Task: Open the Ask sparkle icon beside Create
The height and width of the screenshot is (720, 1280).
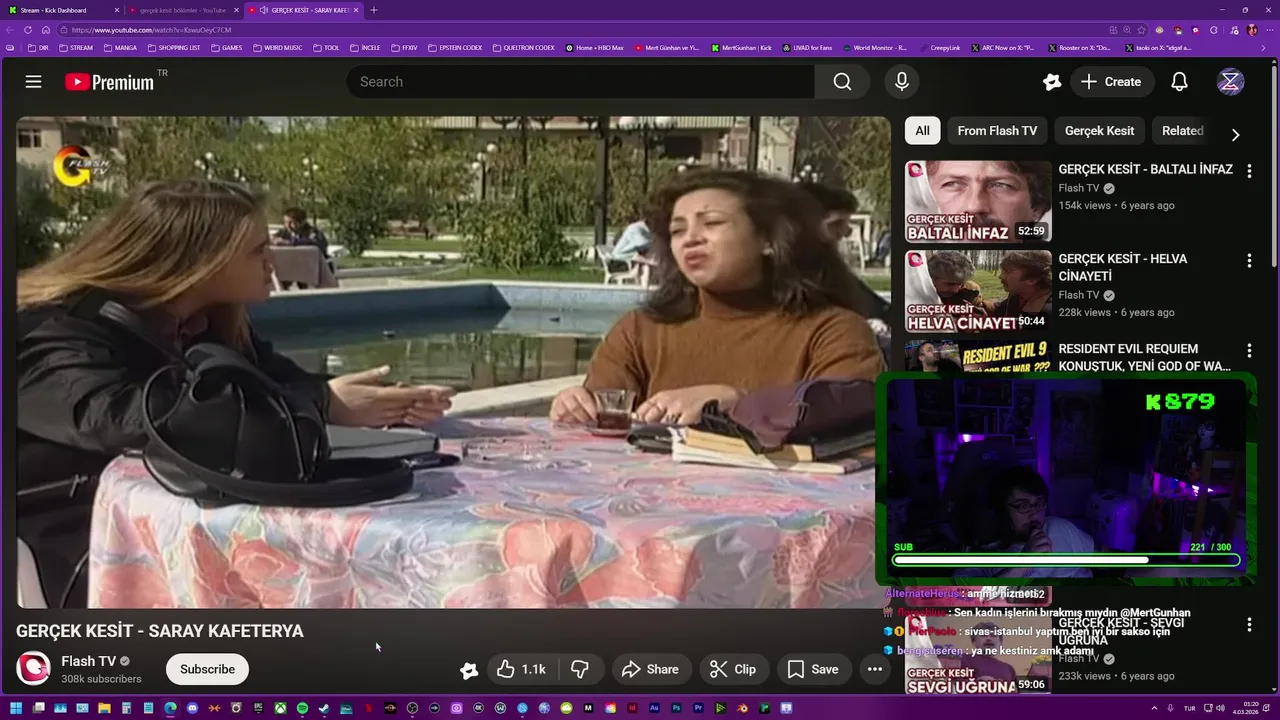Action: (1051, 82)
